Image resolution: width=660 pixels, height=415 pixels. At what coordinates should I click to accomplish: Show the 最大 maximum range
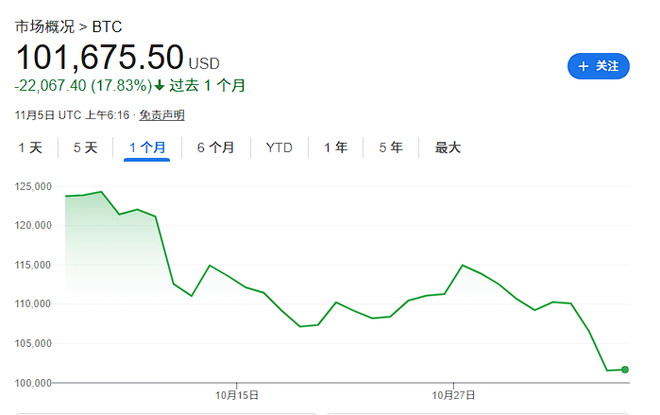coord(447,148)
